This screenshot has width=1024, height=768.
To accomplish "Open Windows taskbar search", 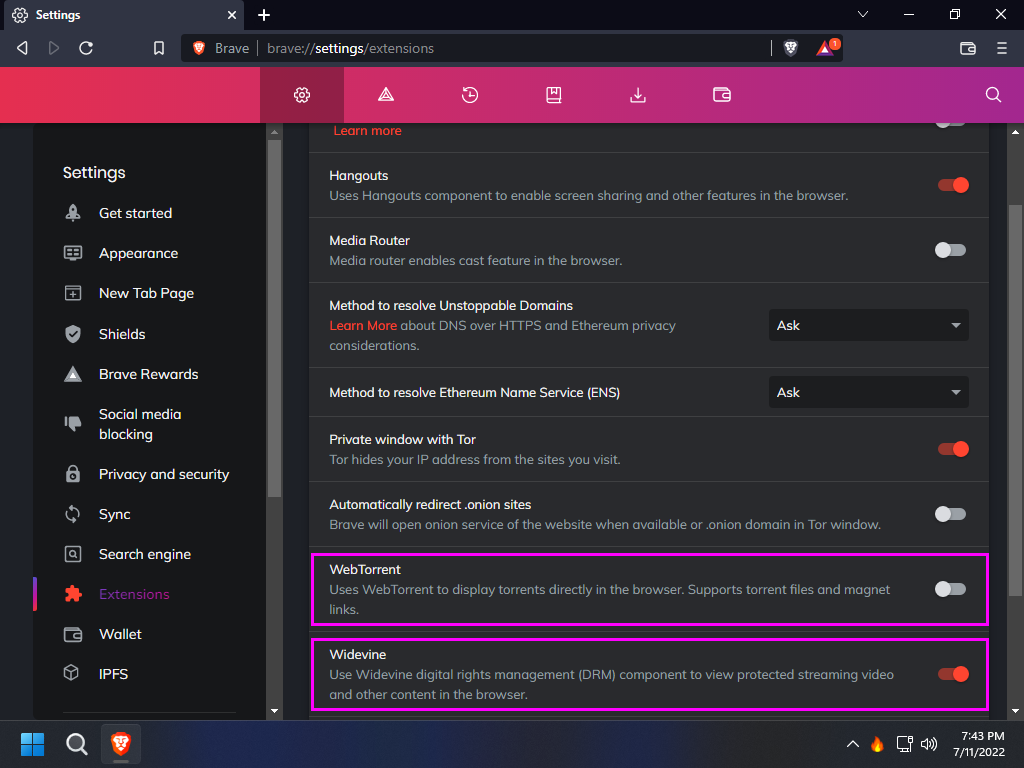I will [x=76, y=744].
